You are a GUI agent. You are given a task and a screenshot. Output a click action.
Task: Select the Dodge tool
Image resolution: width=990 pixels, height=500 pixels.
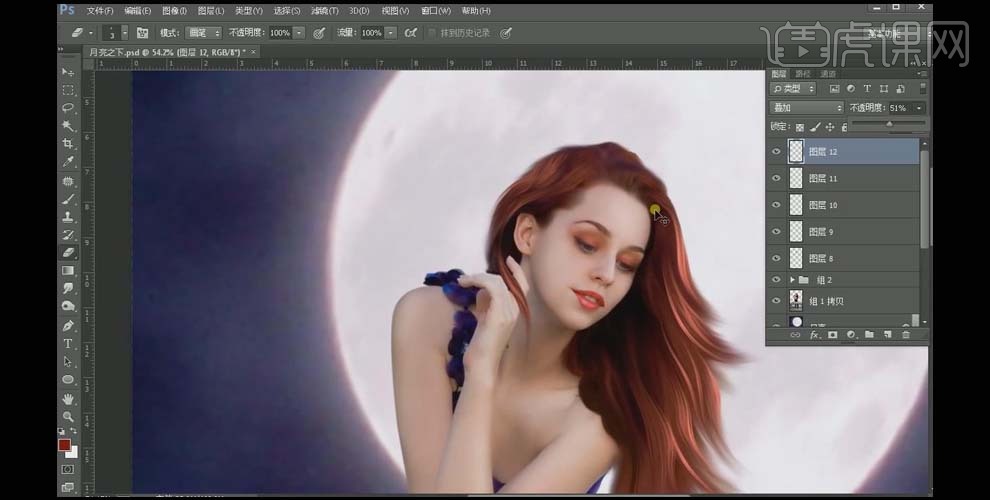pos(68,306)
